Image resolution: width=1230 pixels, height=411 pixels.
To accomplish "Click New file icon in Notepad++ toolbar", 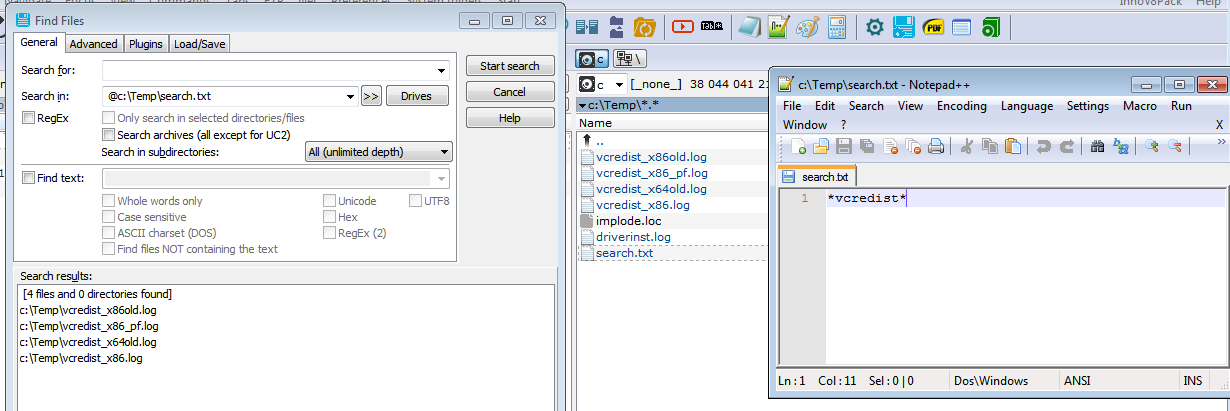I will pyautogui.click(x=798, y=147).
